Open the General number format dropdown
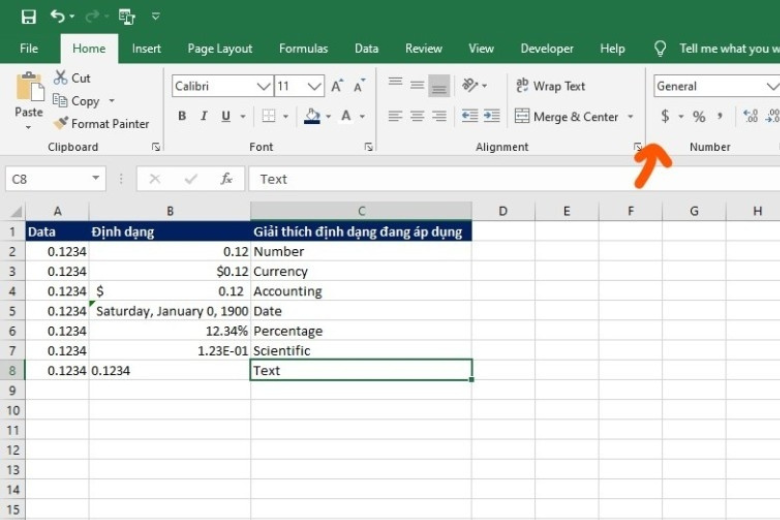 pos(771,87)
